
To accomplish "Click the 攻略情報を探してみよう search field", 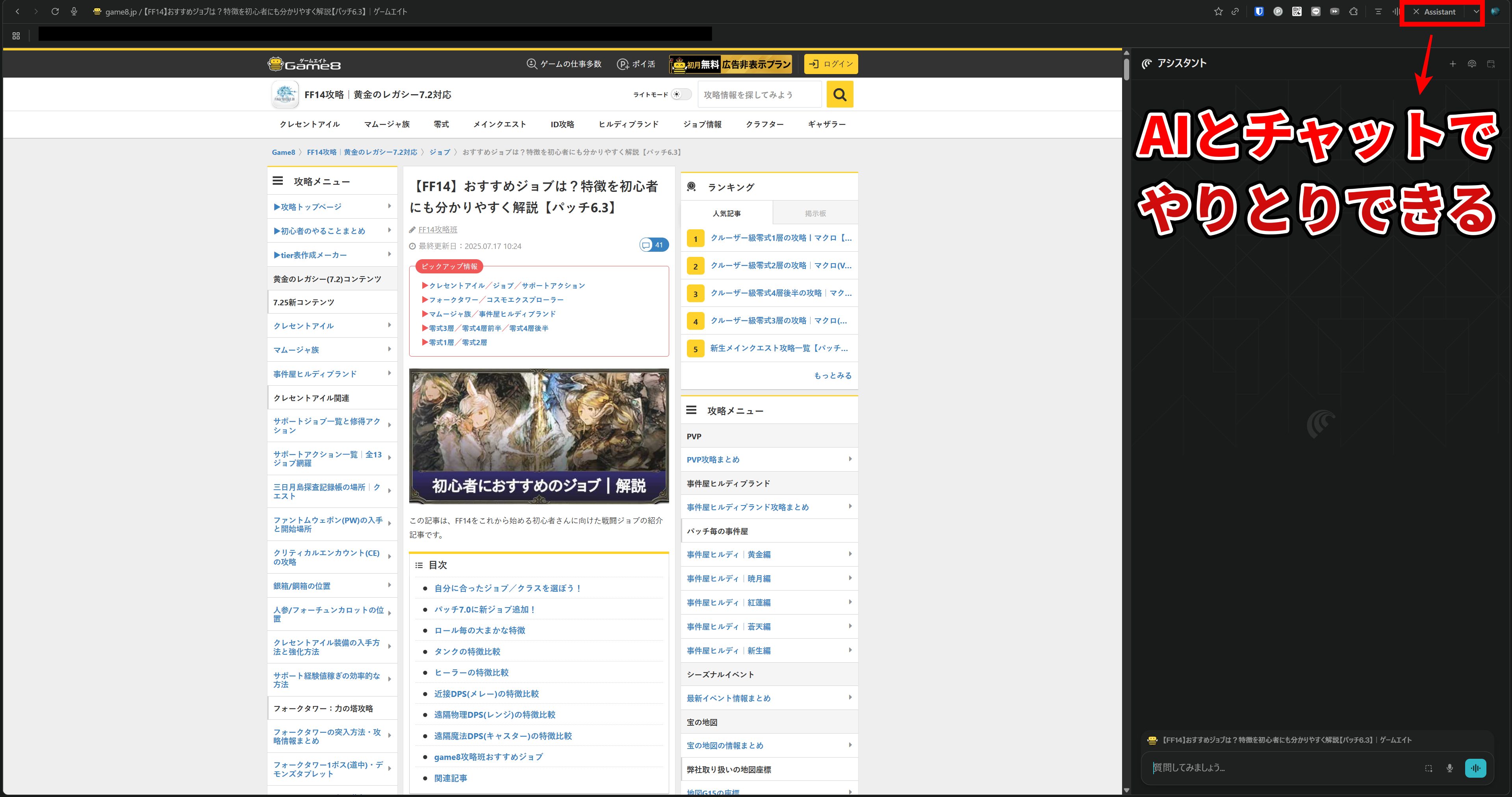I will [759, 95].
